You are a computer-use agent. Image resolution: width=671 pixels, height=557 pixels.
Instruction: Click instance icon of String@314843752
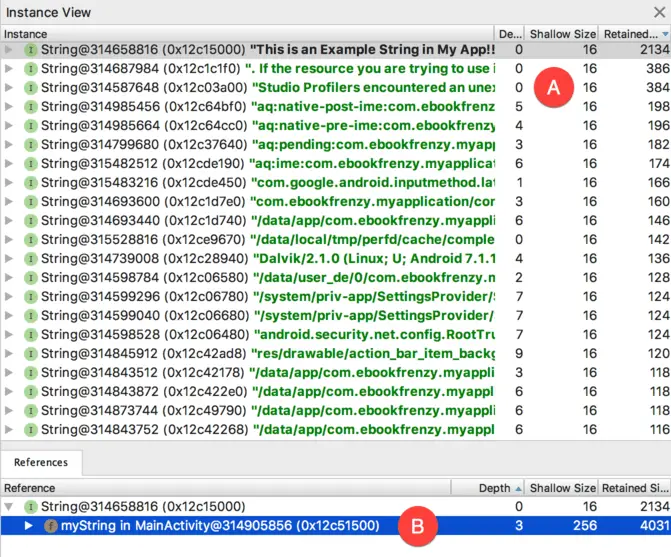click(x=30, y=430)
